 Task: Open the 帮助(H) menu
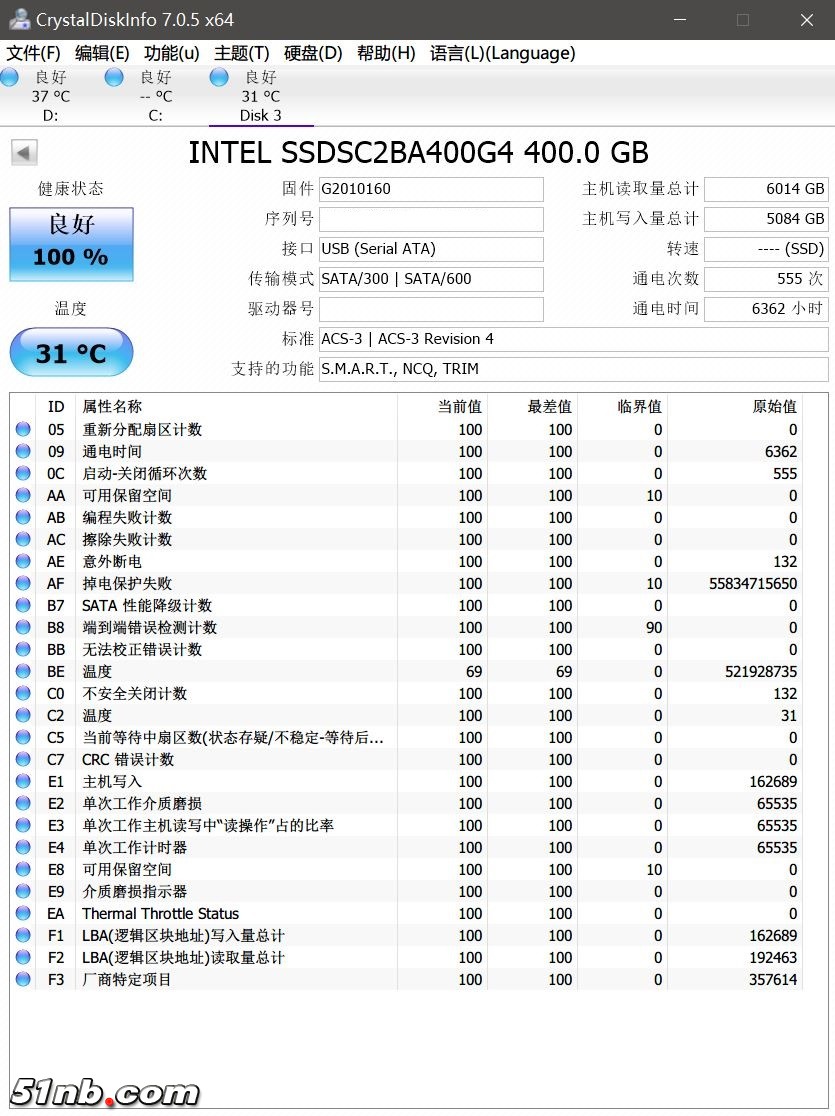pyautogui.click(x=387, y=53)
